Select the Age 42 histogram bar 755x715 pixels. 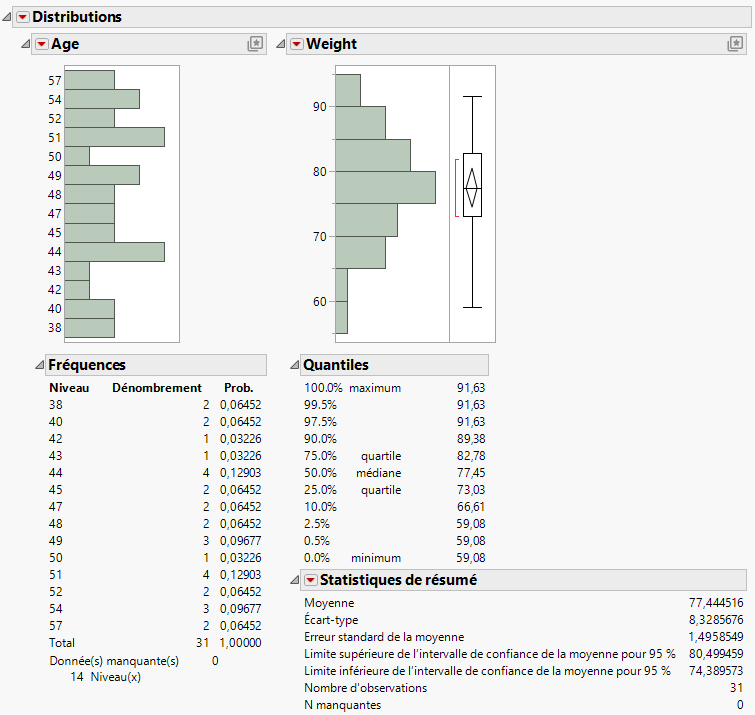pyautogui.click(x=77, y=290)
